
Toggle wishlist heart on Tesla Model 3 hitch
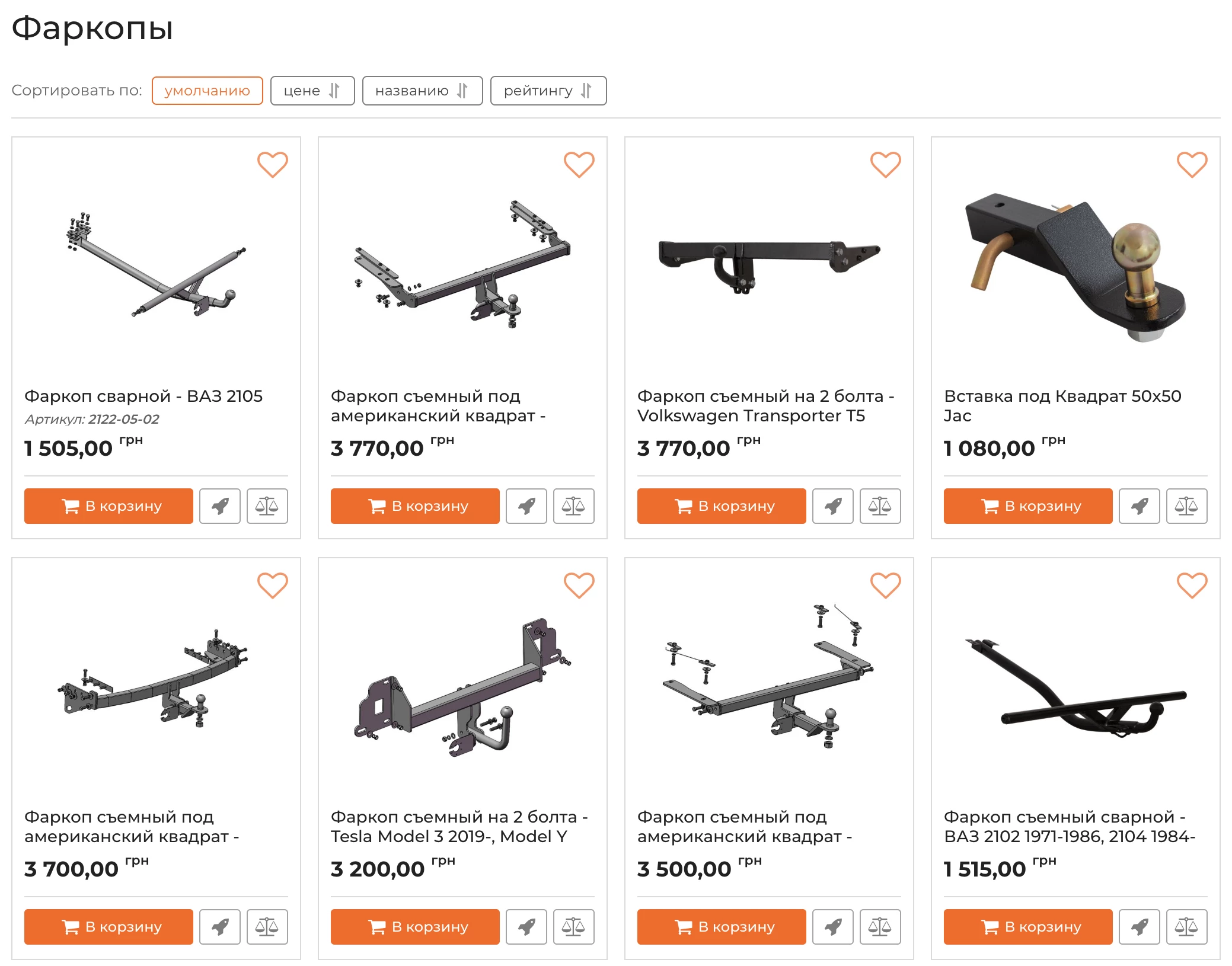579,586
